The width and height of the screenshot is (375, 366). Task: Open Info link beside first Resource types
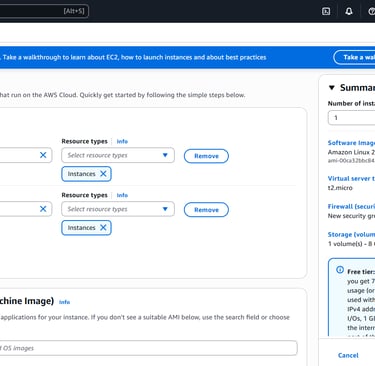122,141
